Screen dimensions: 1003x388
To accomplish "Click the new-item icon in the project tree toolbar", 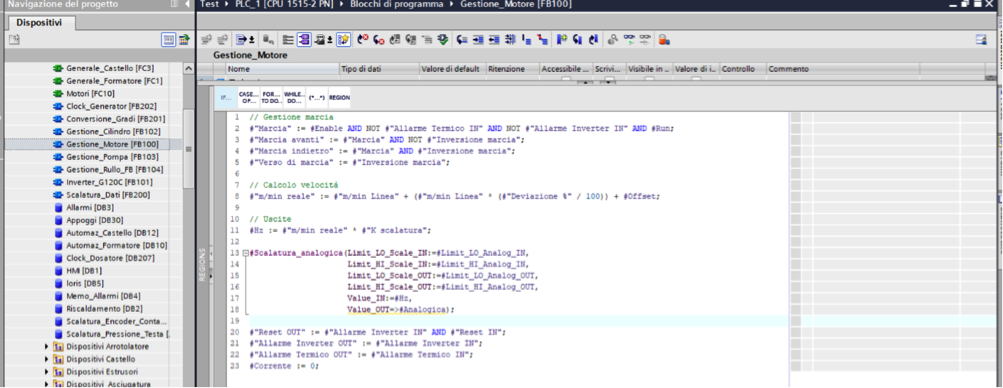I will tap(14, 40).
